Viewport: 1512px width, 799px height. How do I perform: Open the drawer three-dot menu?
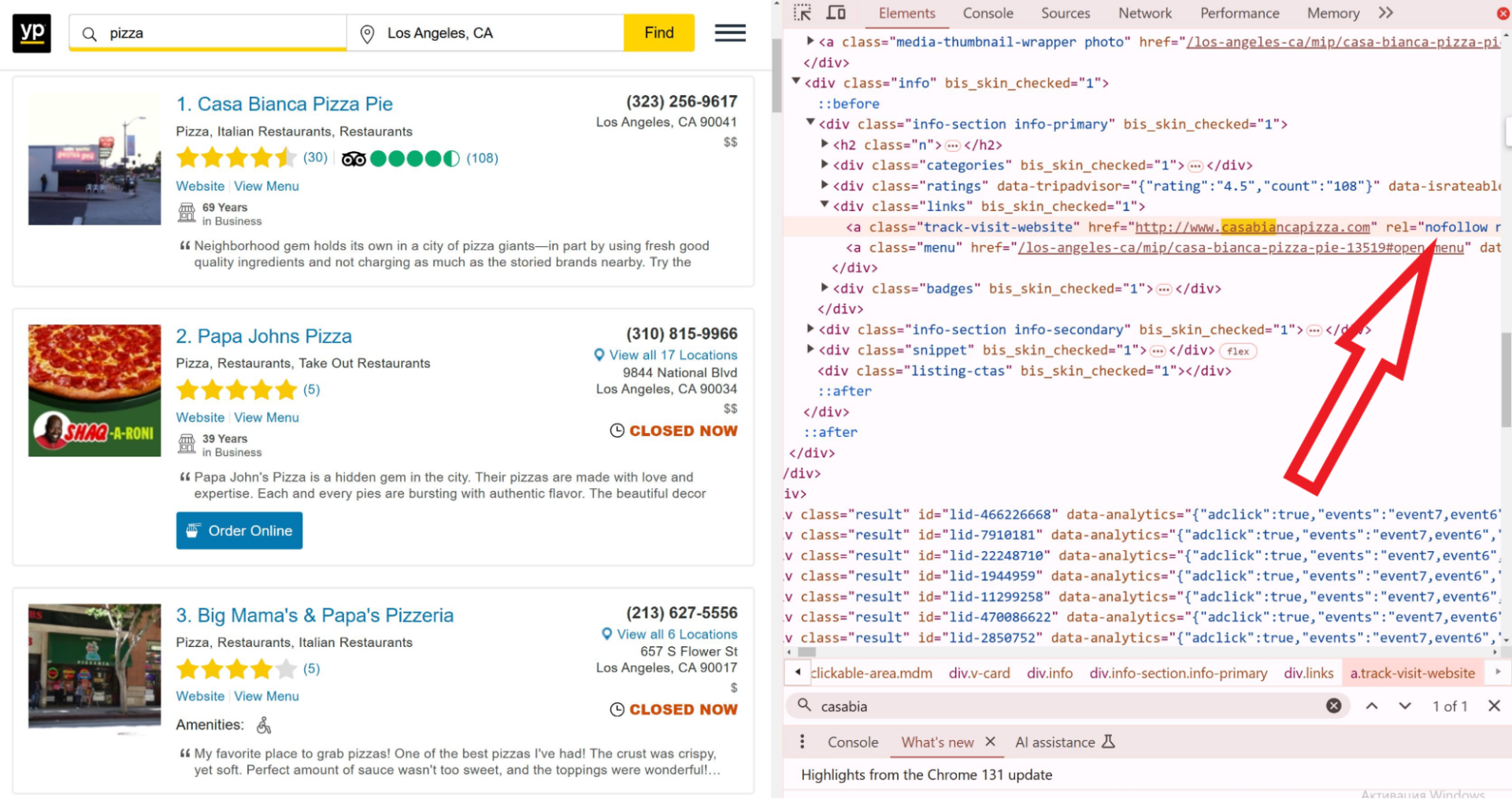[x=802, y=742]
